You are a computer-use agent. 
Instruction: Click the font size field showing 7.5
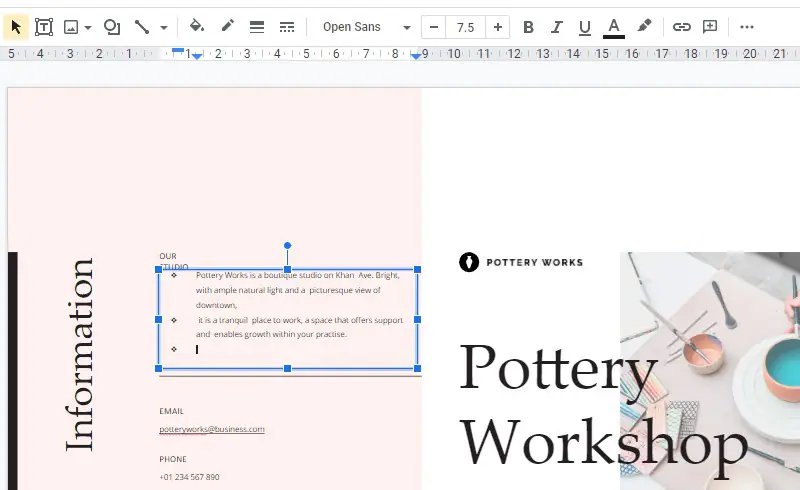coord(465,27)
